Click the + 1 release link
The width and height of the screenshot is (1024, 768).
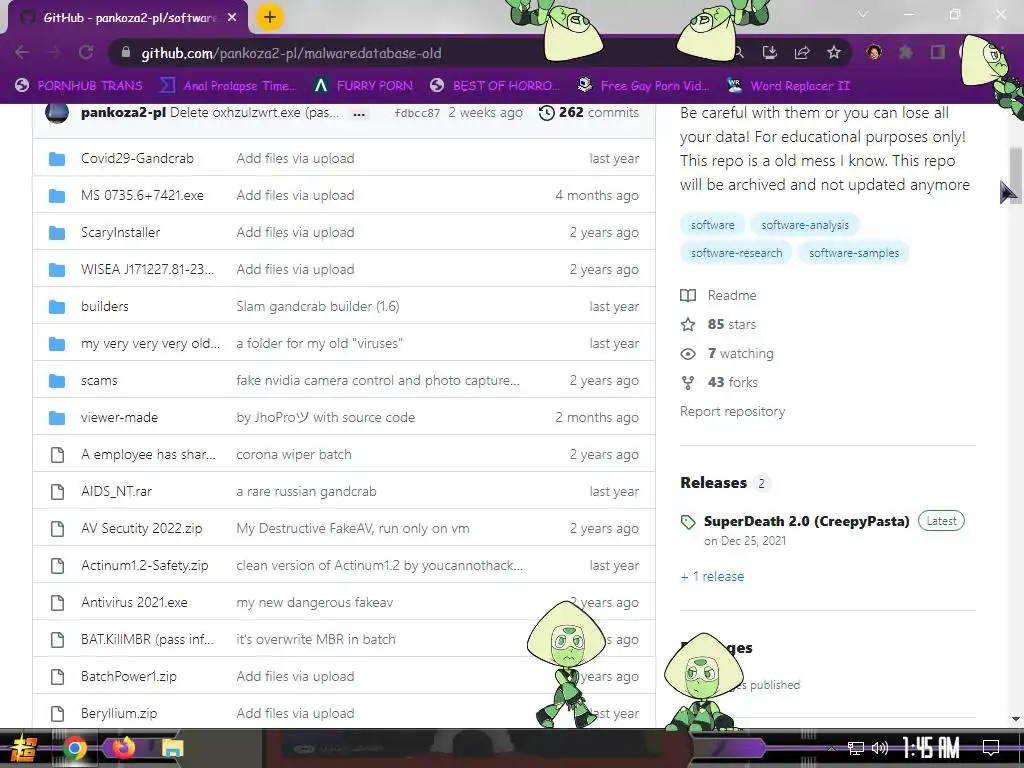coord(712,576)
